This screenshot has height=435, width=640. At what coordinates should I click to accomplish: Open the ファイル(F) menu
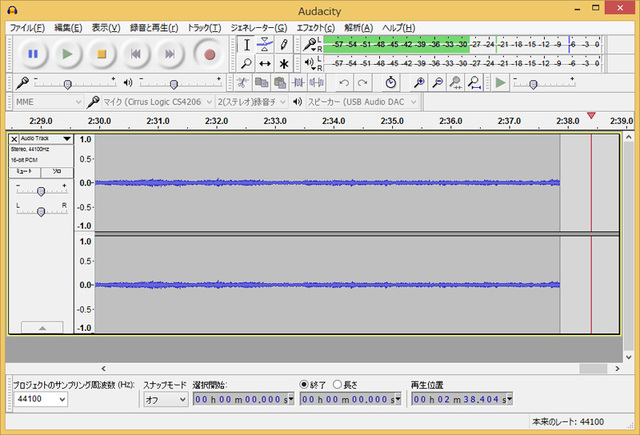click(27, 27)
